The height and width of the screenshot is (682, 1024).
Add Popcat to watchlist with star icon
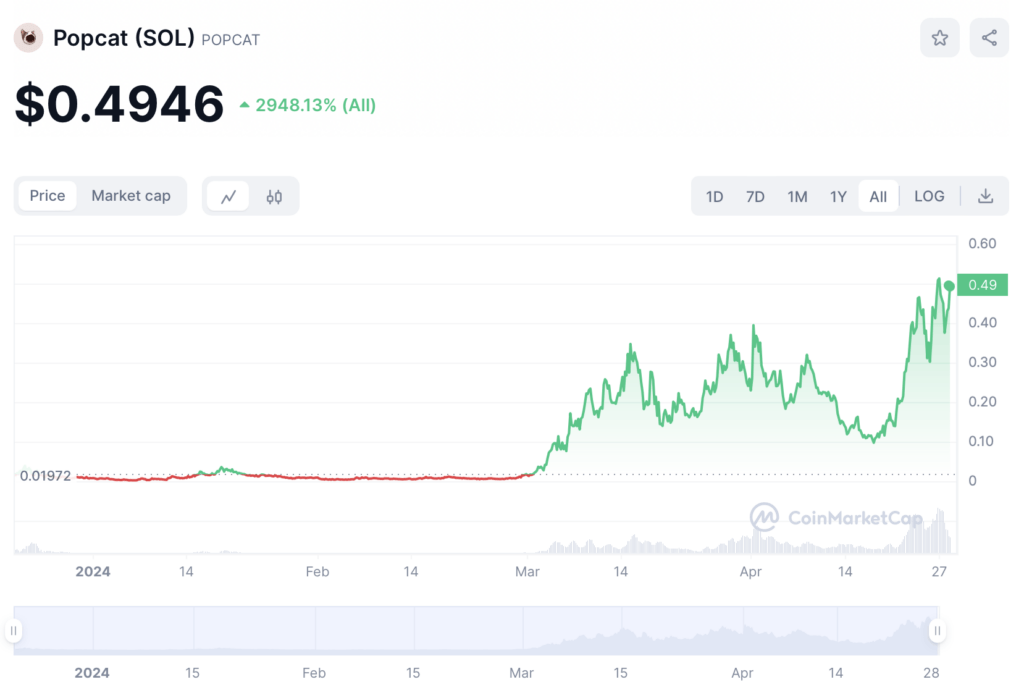939,38
